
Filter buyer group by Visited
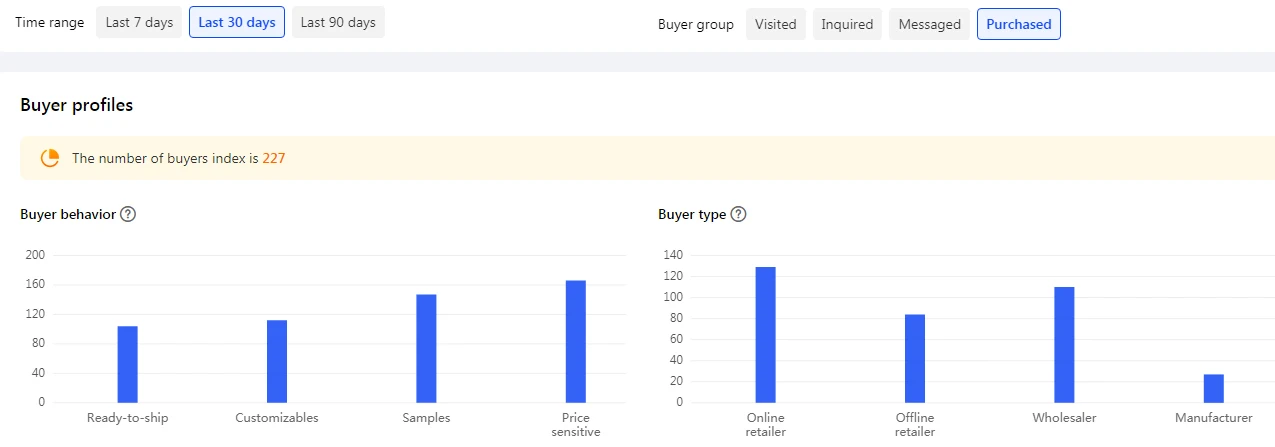(776, 24)
